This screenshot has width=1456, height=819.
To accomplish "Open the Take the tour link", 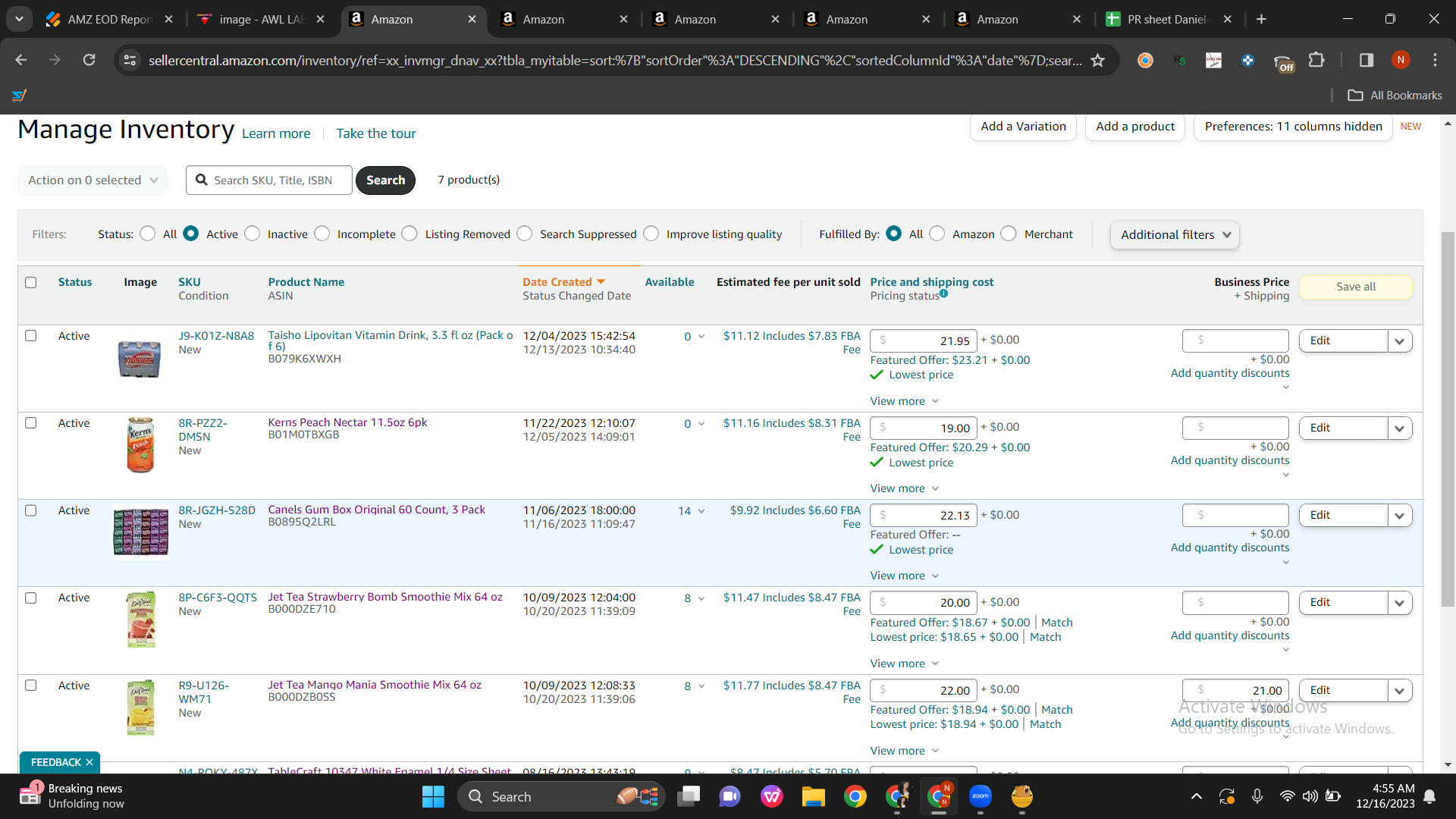I will (376, 133).
